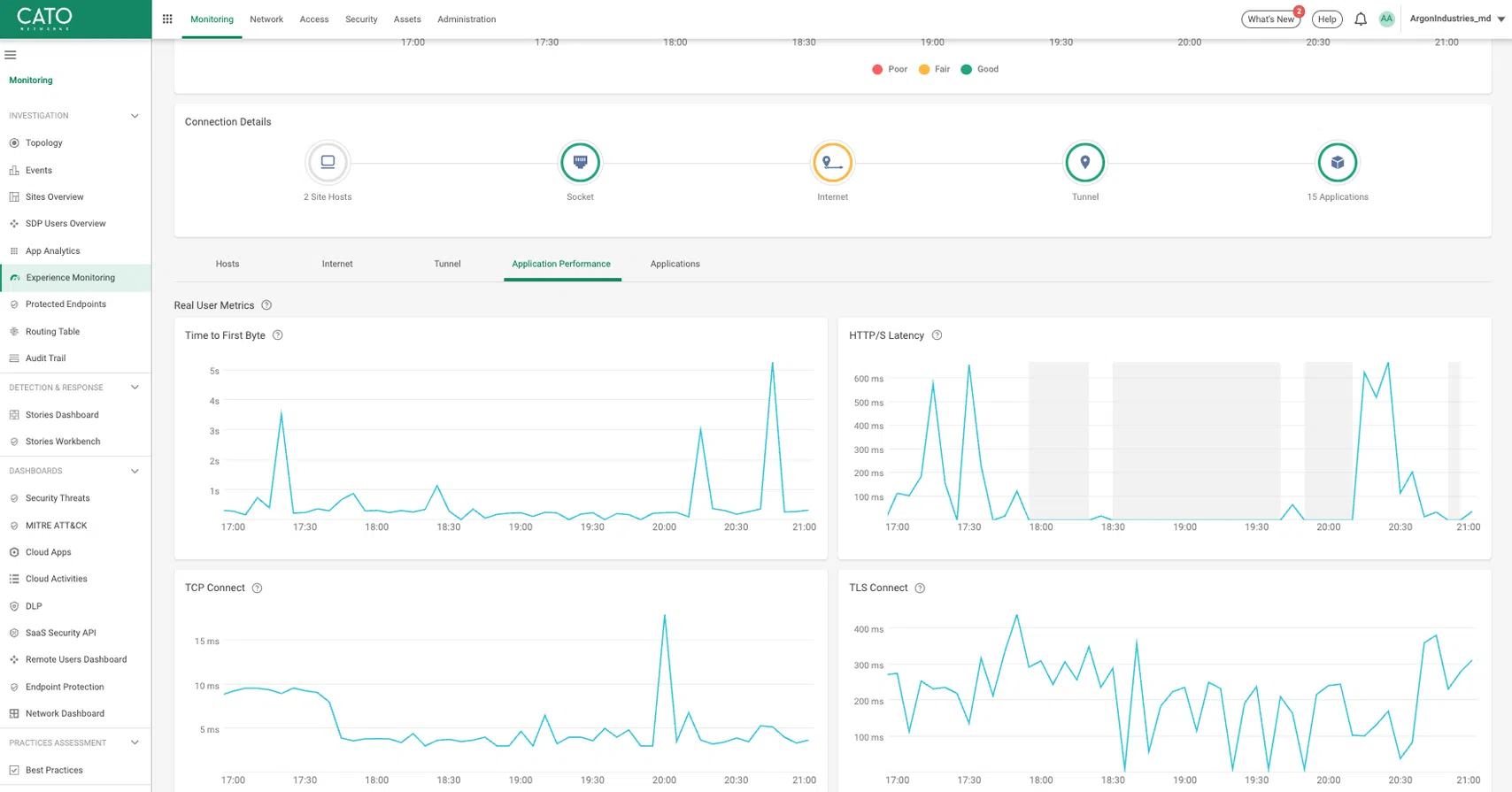Click the Socket connection icon

tap(580, 163)
